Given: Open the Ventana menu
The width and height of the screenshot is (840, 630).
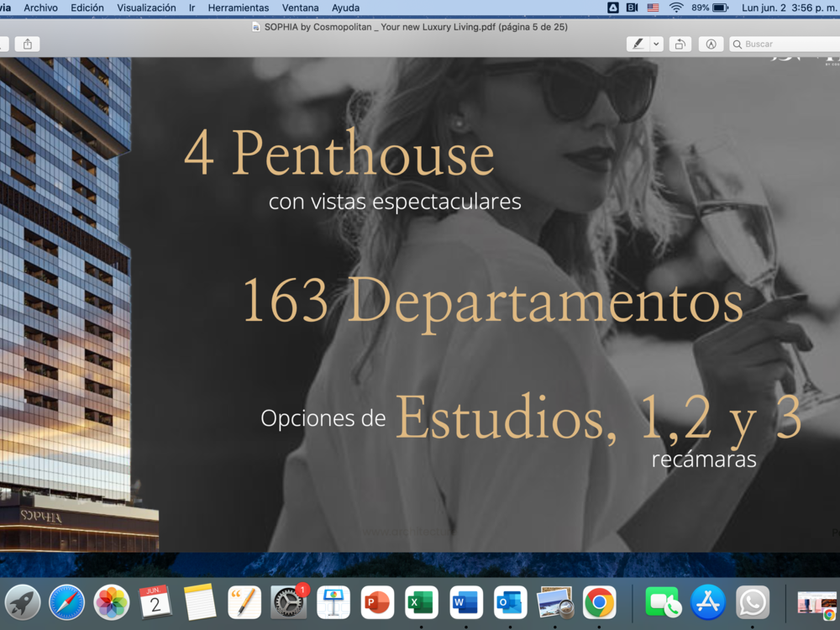Looking at the screenshot, I should pyautogui.click(x=300, y=8).
